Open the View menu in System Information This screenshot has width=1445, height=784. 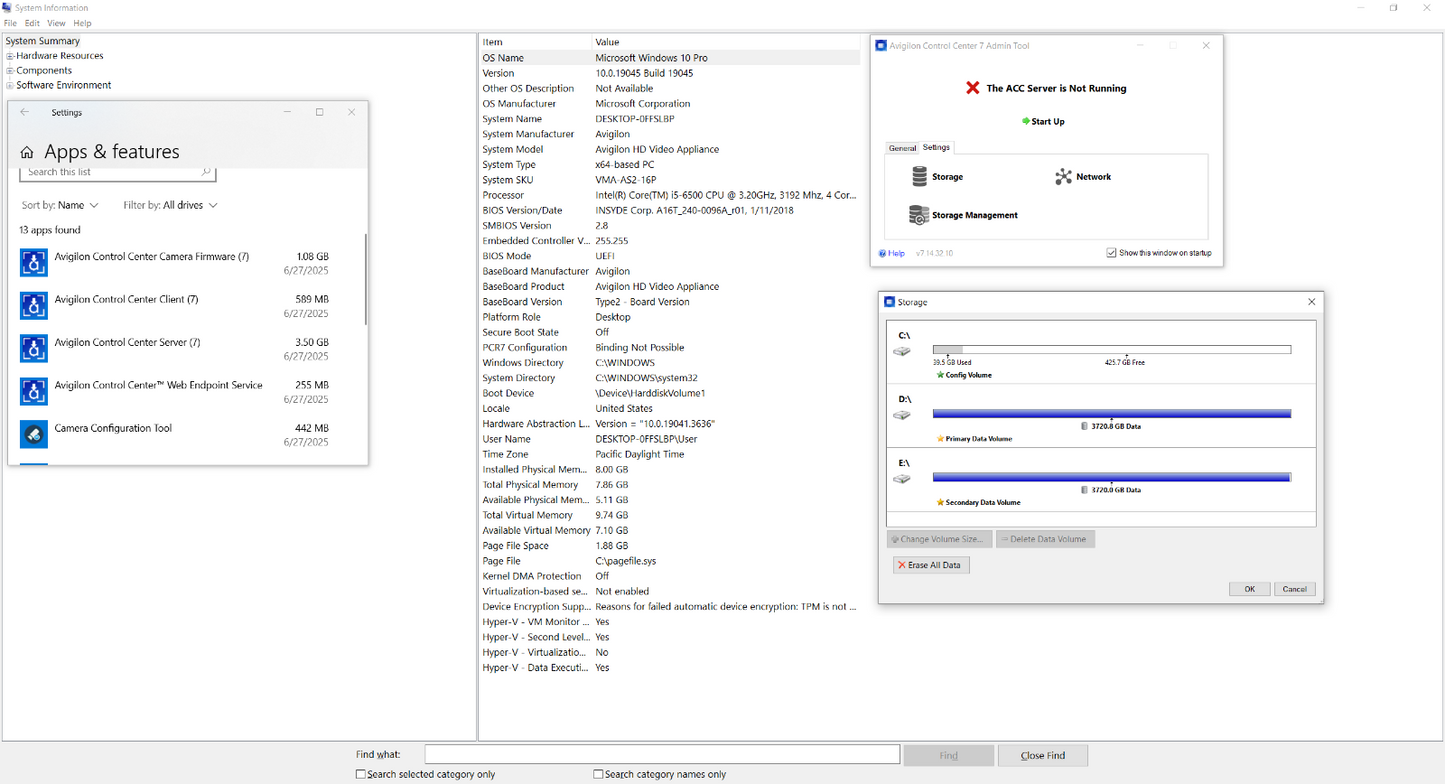57,23
